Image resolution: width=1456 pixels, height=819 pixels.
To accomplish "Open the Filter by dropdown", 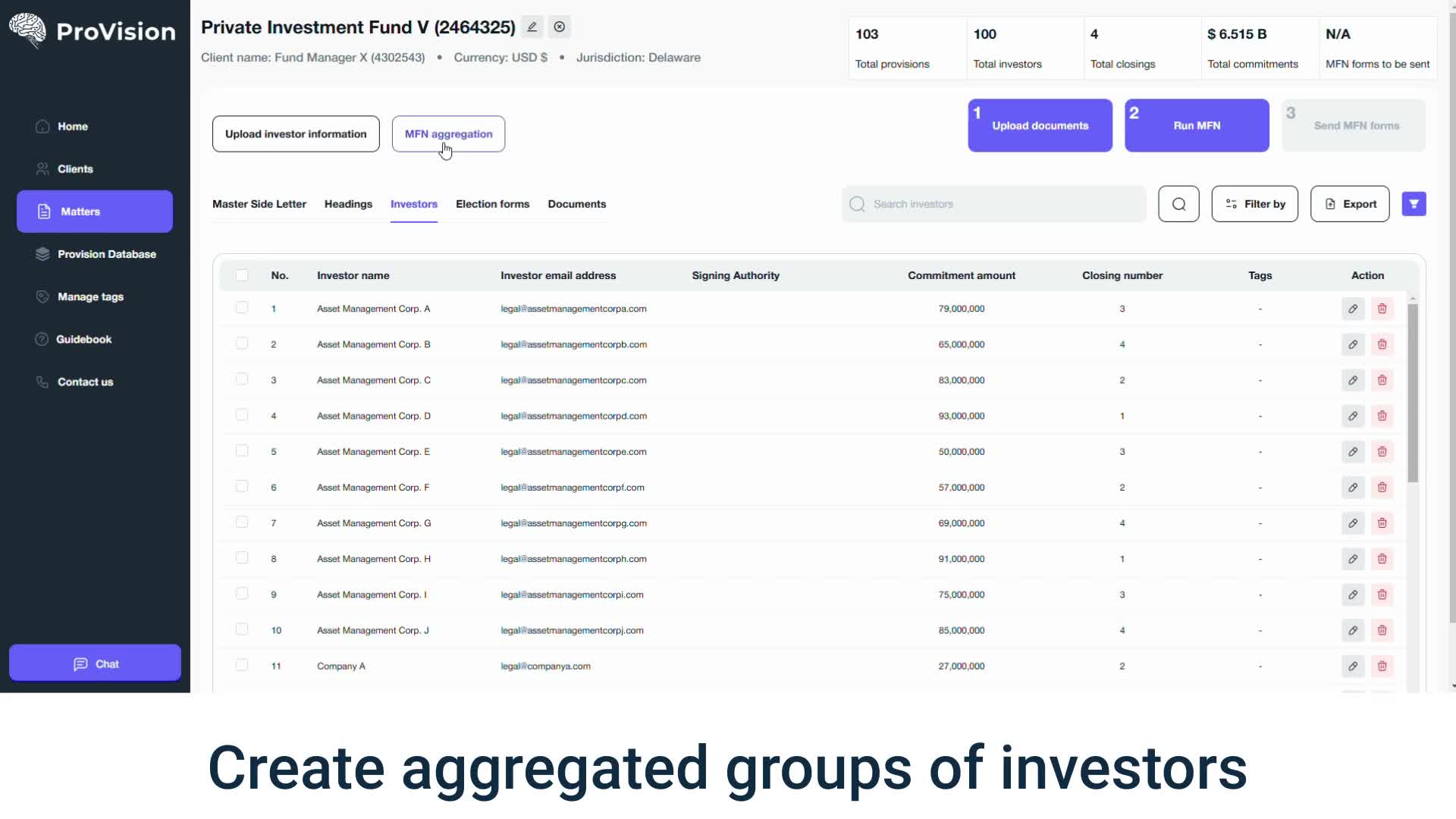I will (1254, 204).
